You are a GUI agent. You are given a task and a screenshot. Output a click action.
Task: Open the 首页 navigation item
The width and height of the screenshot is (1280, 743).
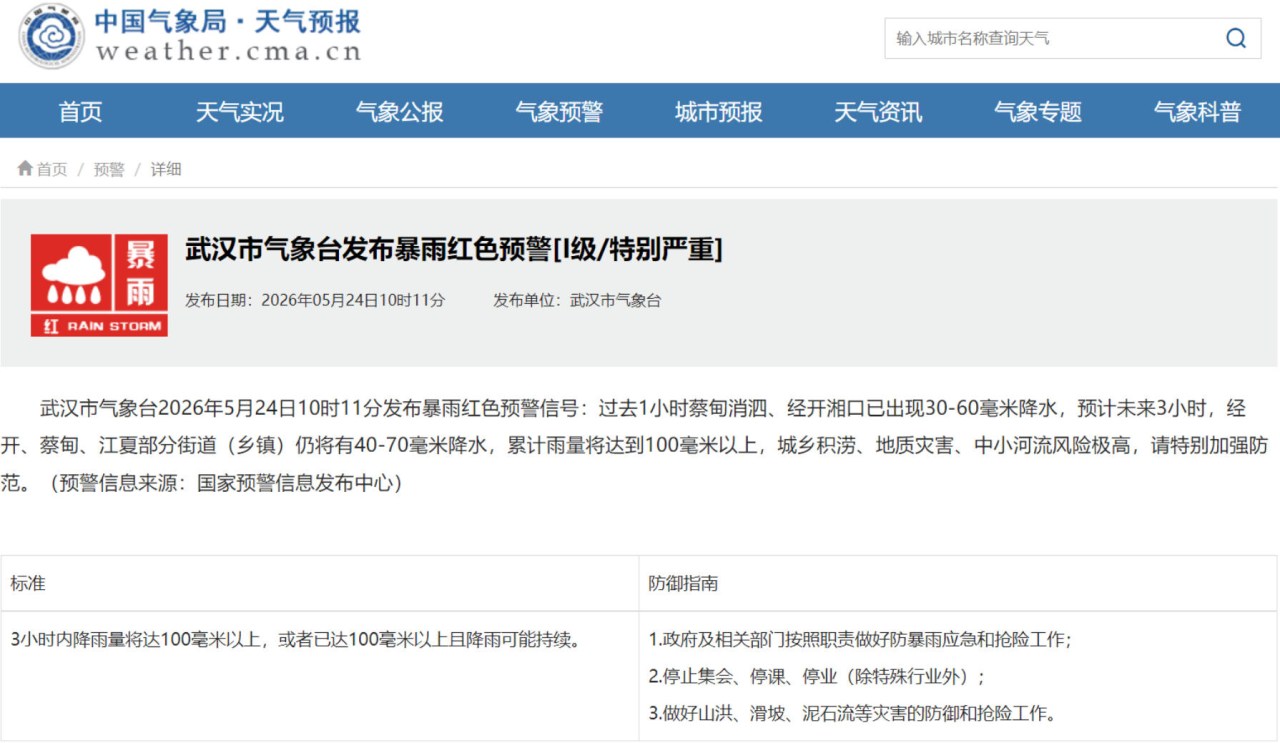click(80, 112)
